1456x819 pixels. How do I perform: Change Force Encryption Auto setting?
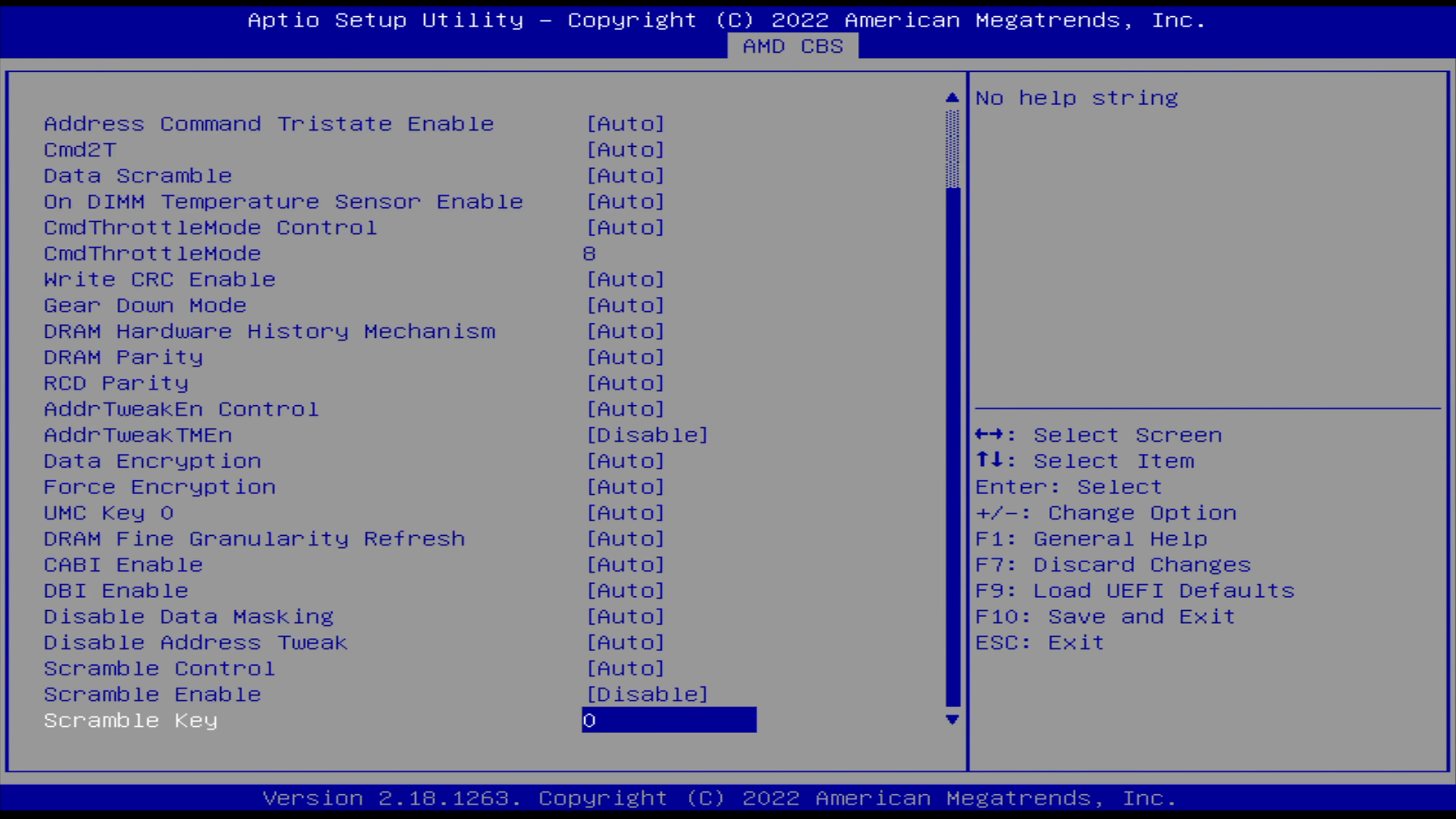tap(625, 487)
